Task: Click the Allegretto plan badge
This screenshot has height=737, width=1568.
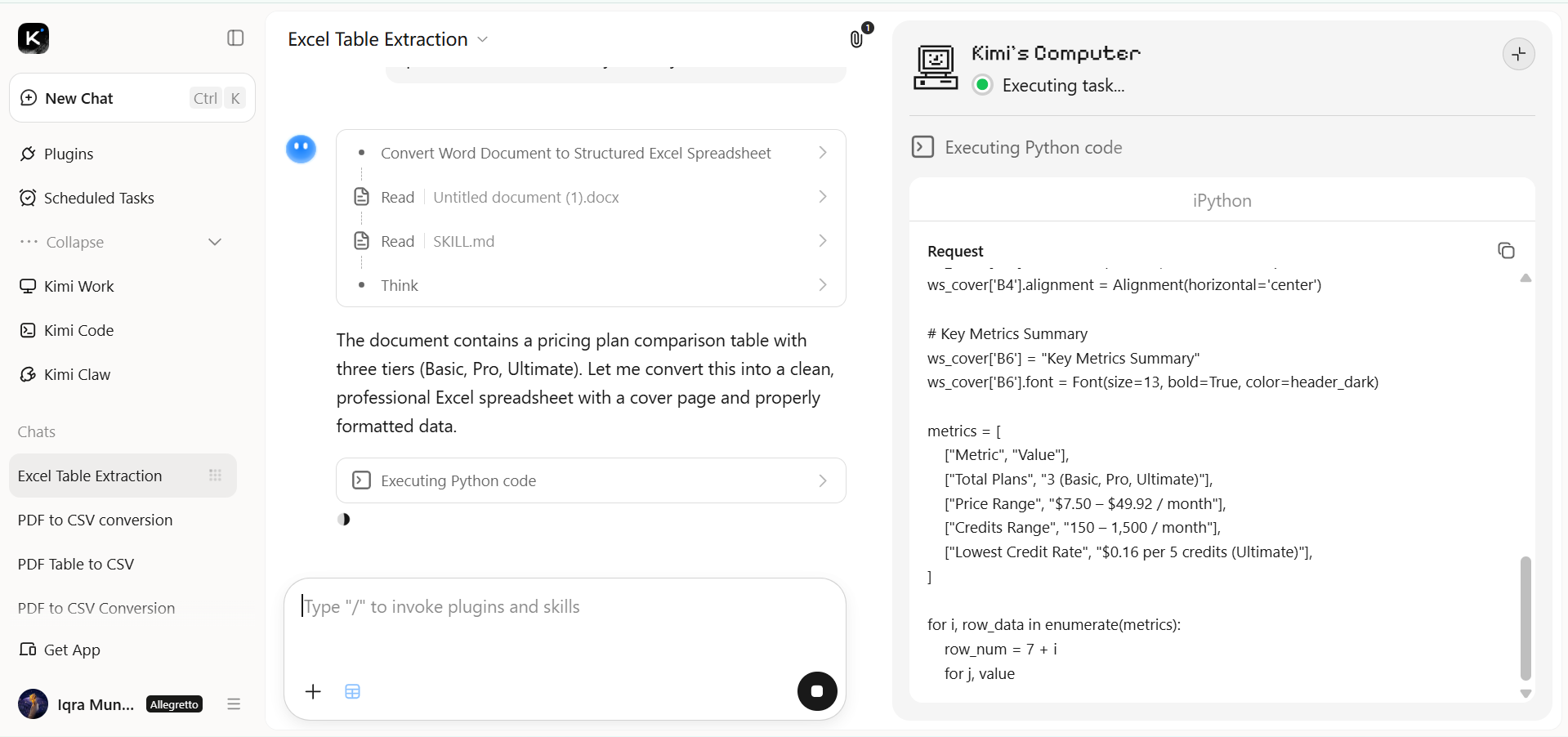Action: 174,704
